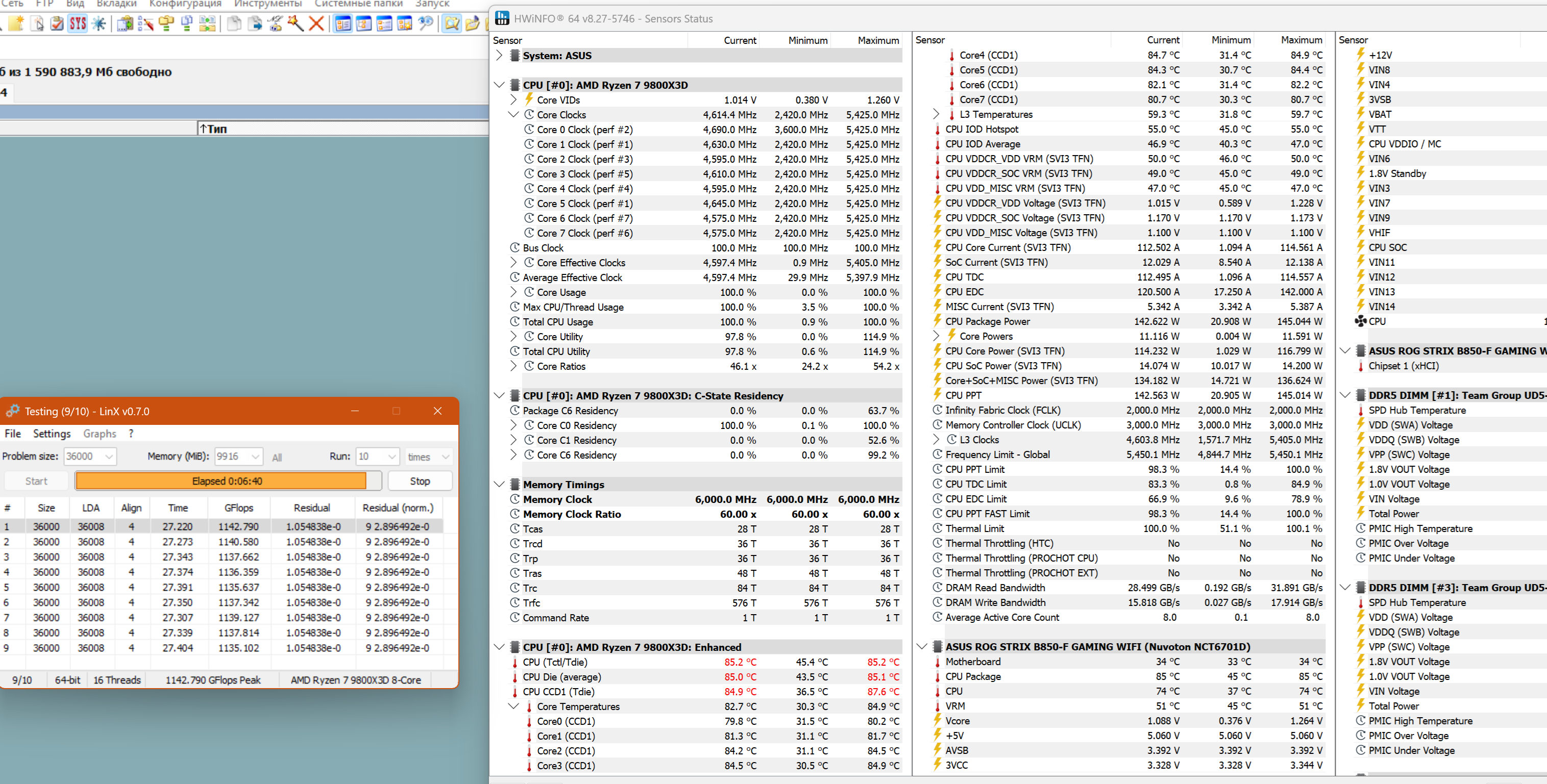Click the synchronize folders toolbar icon

(x=207, y=23)
